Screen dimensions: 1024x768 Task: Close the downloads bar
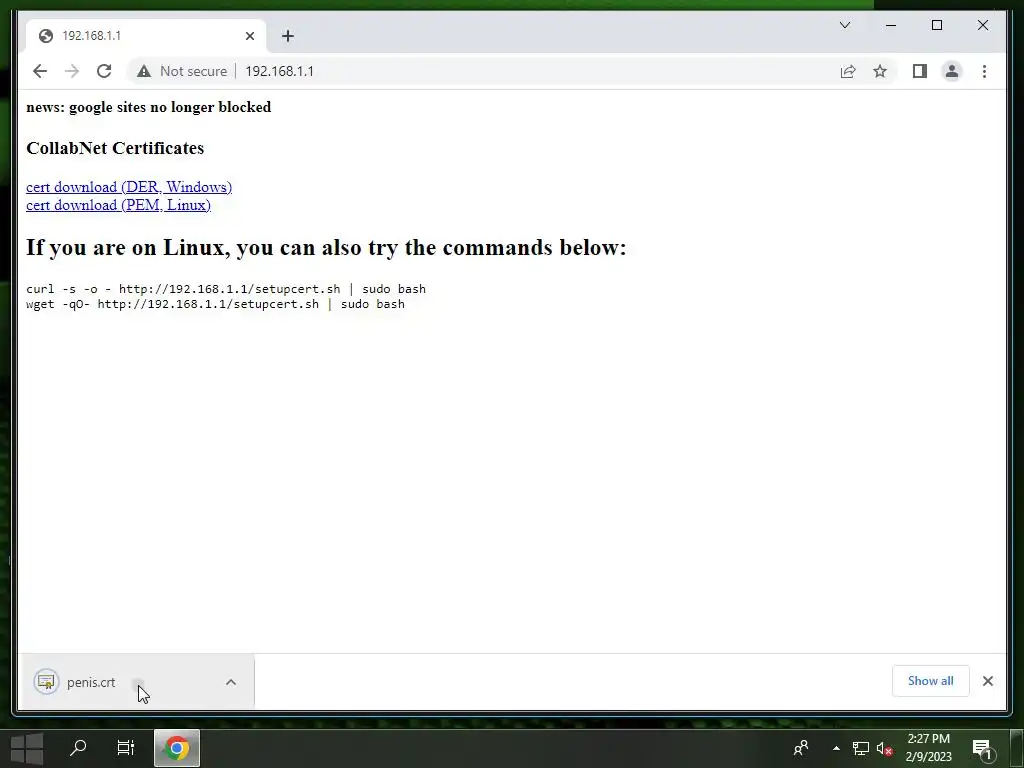[x=988, y=681]
